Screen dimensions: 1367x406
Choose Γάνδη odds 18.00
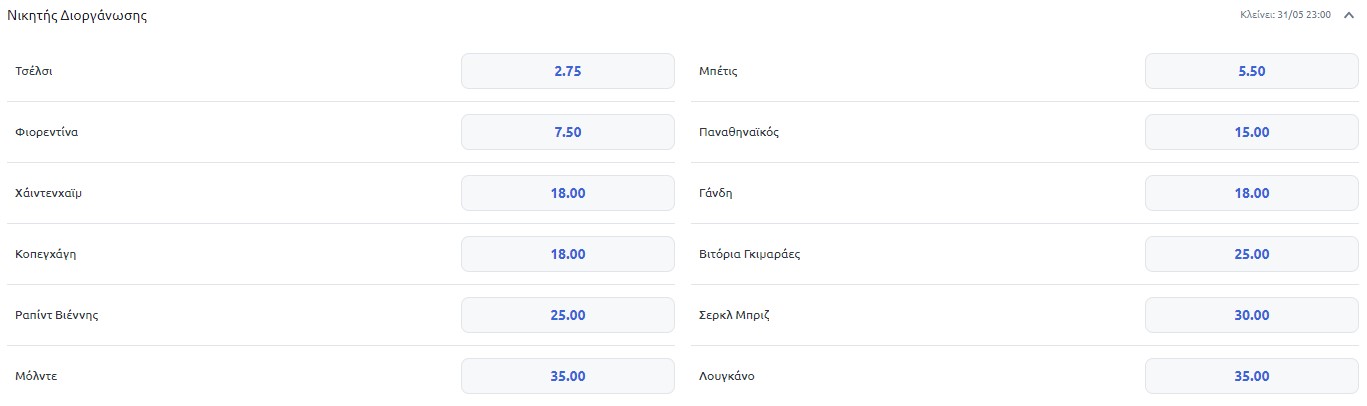[1251, 193]
